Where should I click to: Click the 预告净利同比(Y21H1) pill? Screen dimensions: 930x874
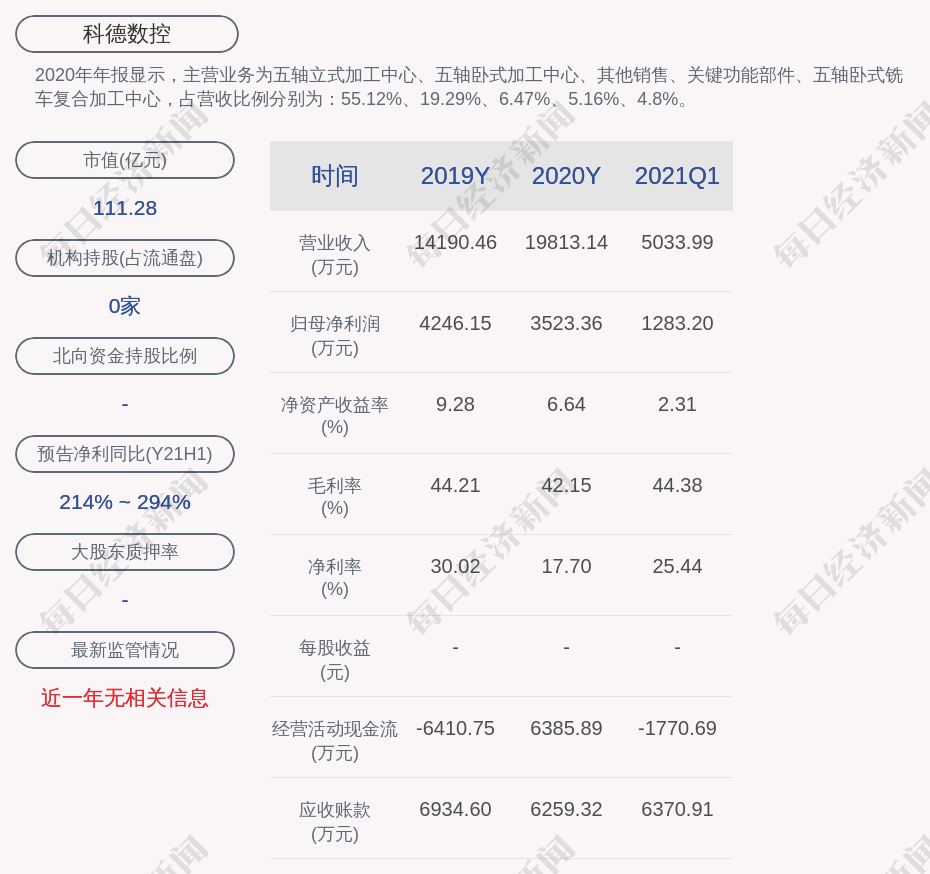125,454
